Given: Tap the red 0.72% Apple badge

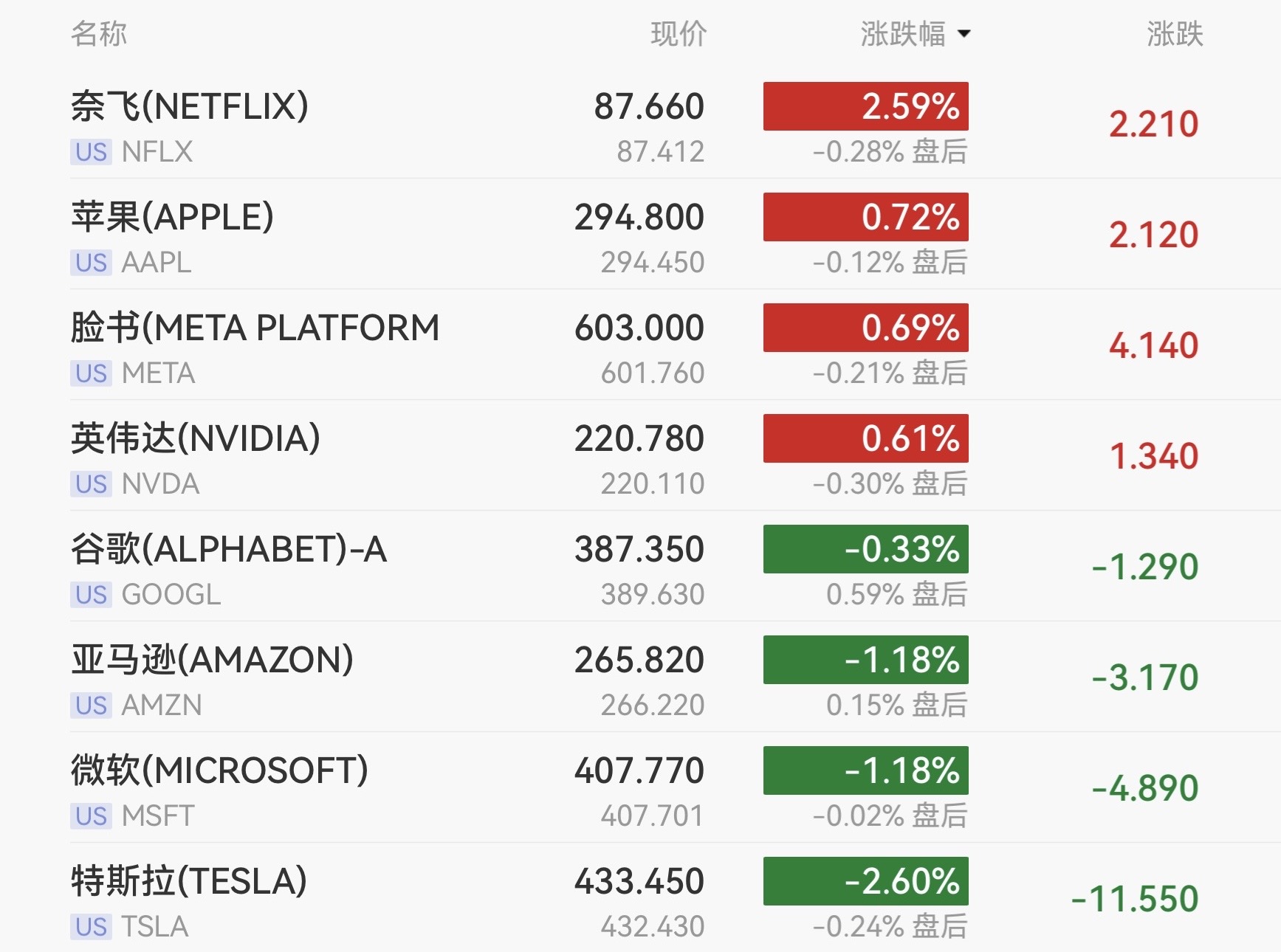Looking at the screenshot, I should pyautogui.click(x=866, y=217).
